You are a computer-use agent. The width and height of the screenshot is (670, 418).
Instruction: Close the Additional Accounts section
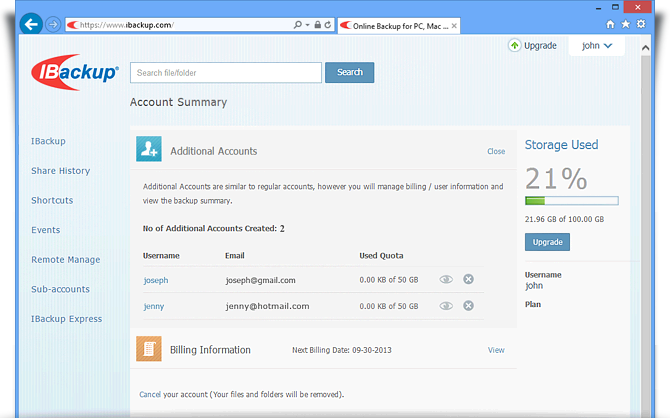[x=496, y=151]
